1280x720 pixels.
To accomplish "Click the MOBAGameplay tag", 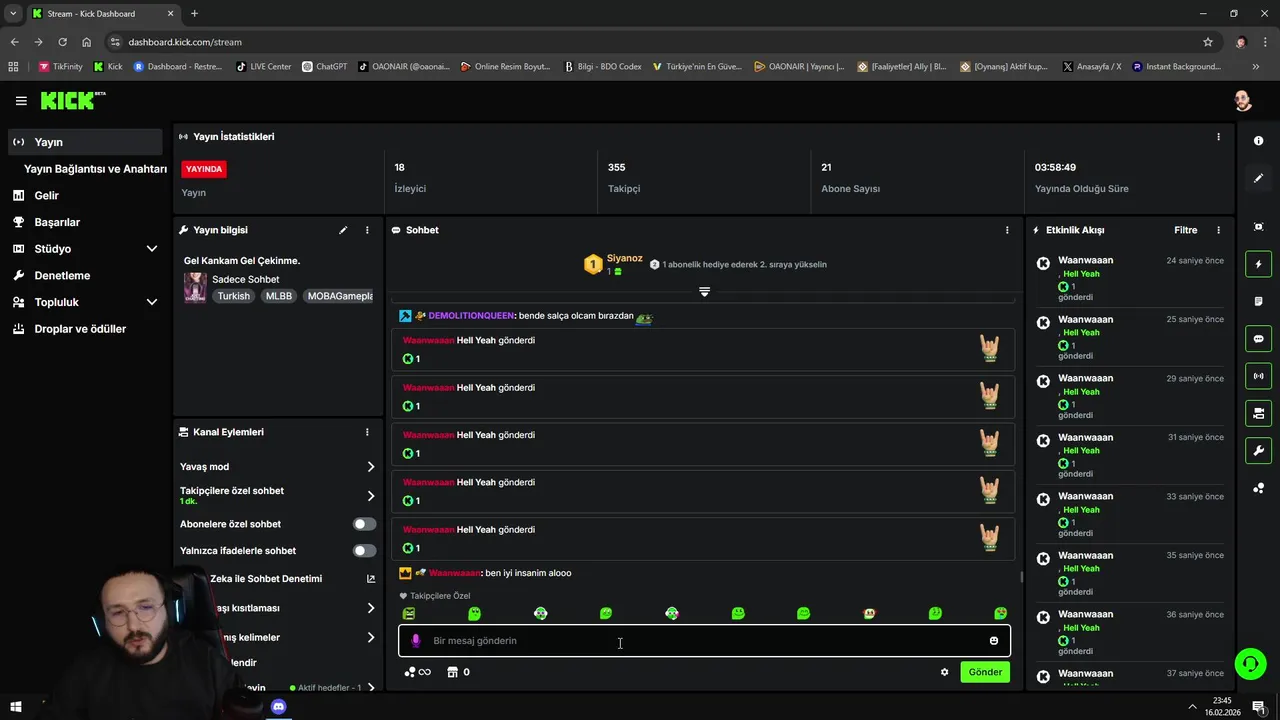I will 339,296.
